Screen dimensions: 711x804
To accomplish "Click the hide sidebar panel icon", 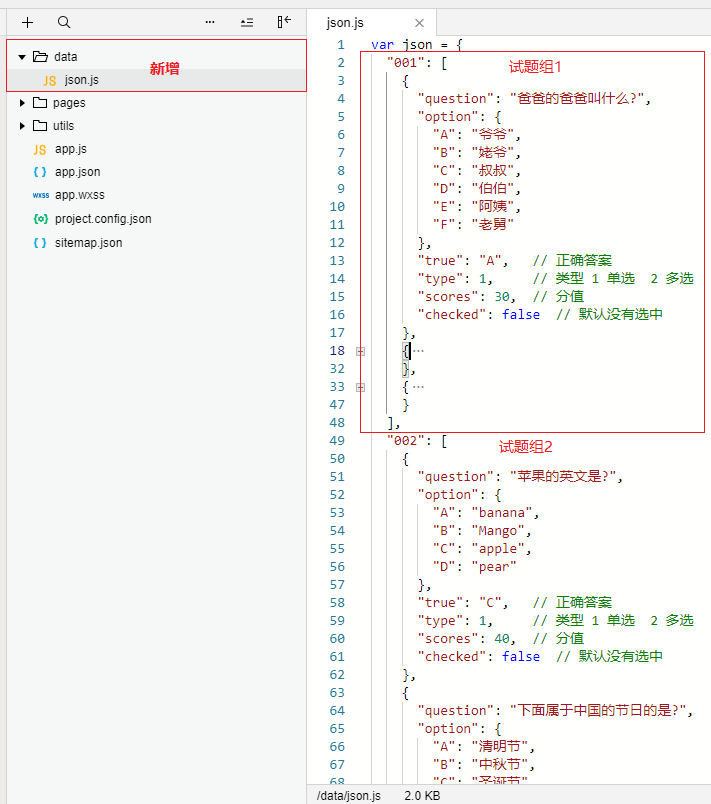I will coord(284,22).
